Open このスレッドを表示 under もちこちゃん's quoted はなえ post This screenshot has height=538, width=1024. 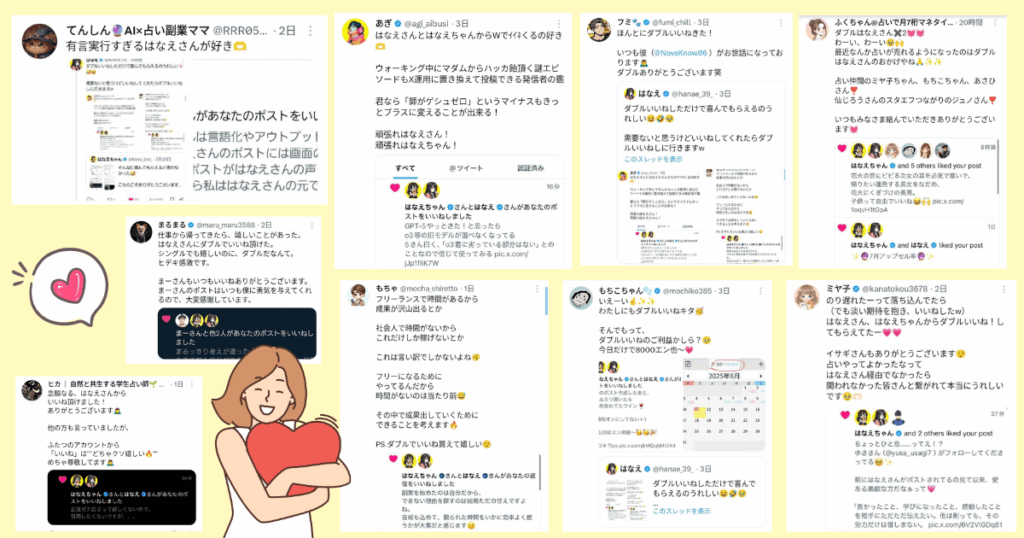coord(681,511)
